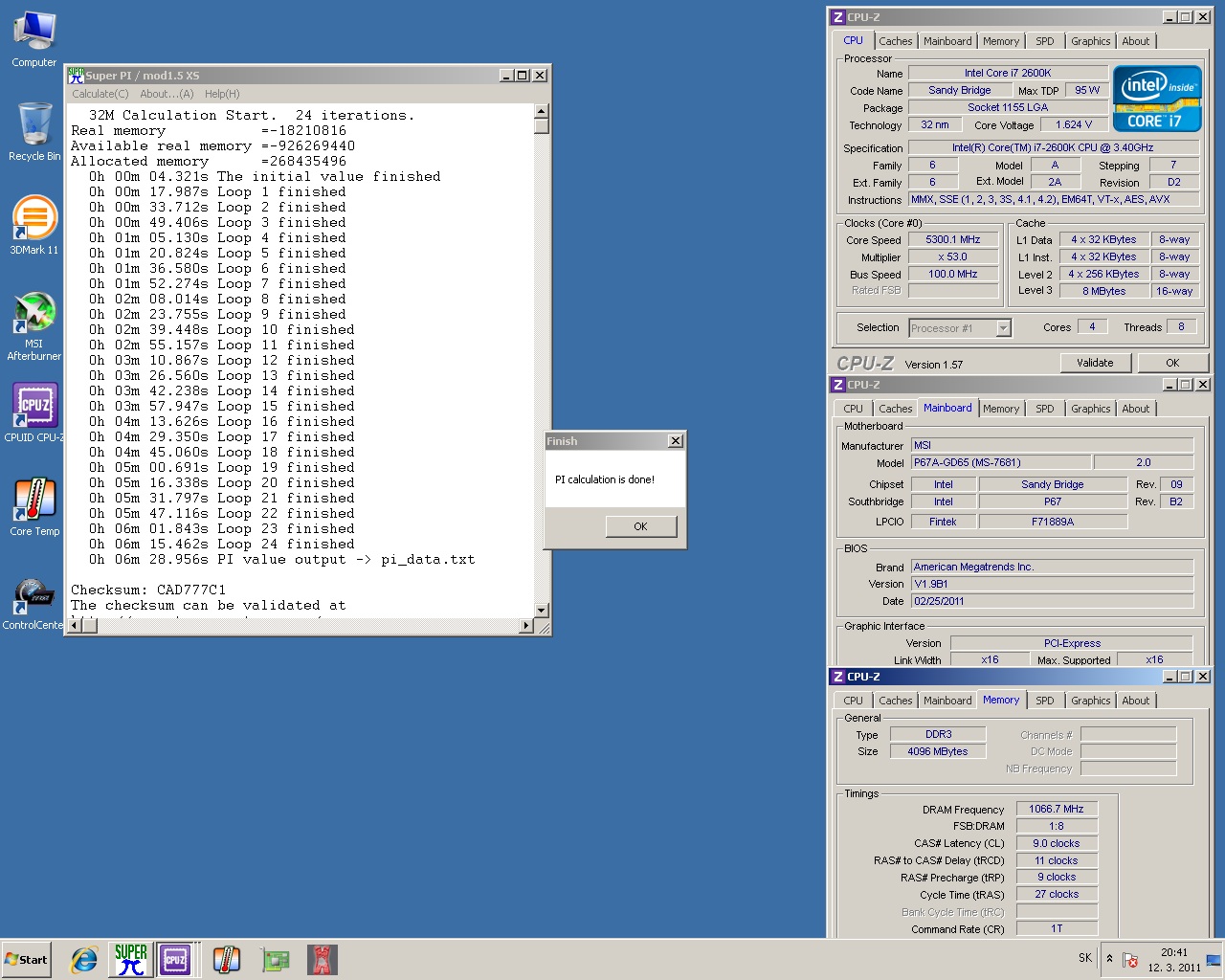
Task: Click the multiplier value x 53.0
Action: 953,256
